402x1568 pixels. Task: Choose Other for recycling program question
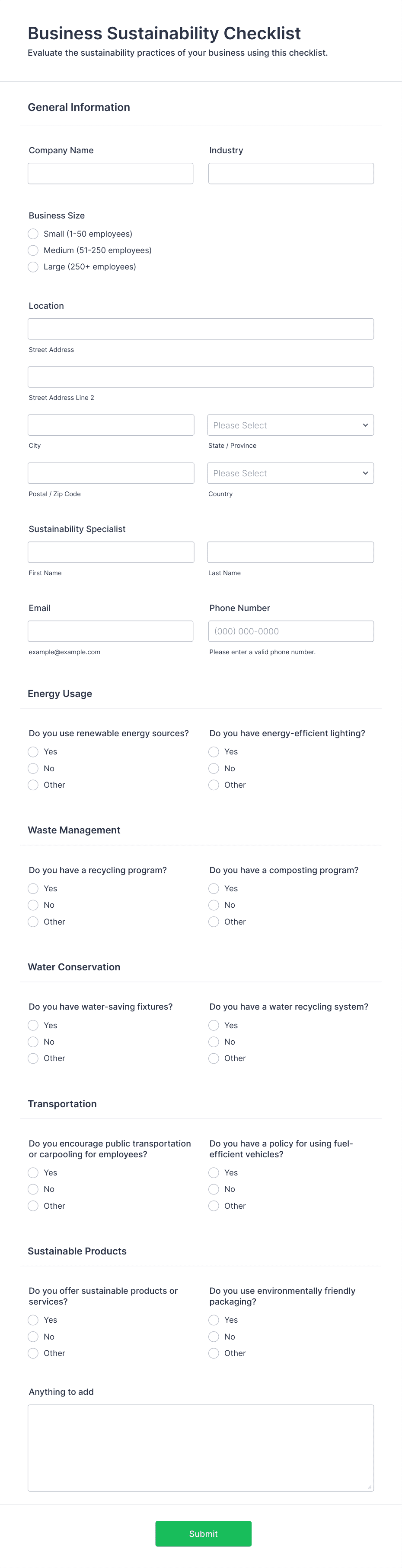click(33, 922)
